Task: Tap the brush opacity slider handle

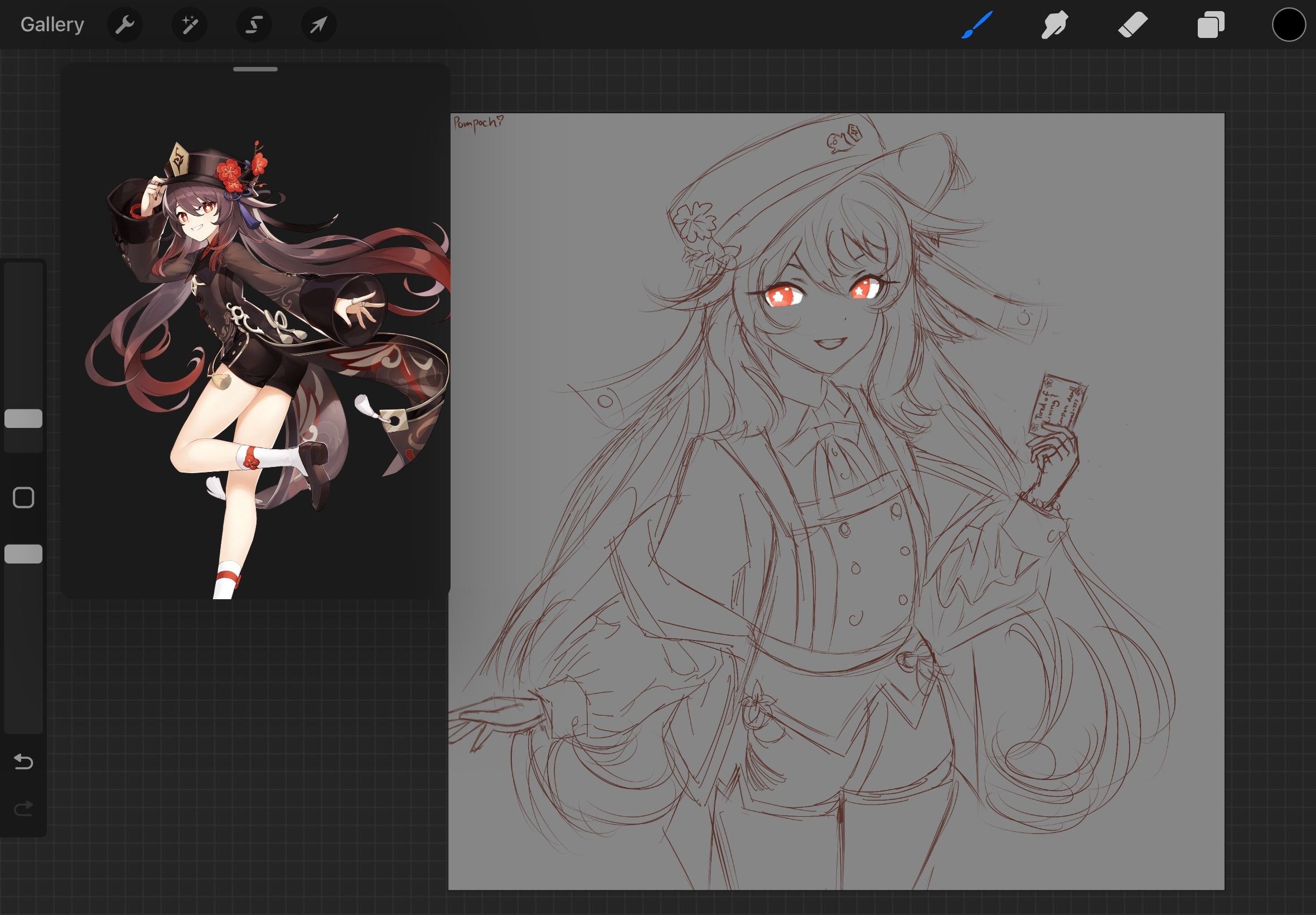Action: 23,554
